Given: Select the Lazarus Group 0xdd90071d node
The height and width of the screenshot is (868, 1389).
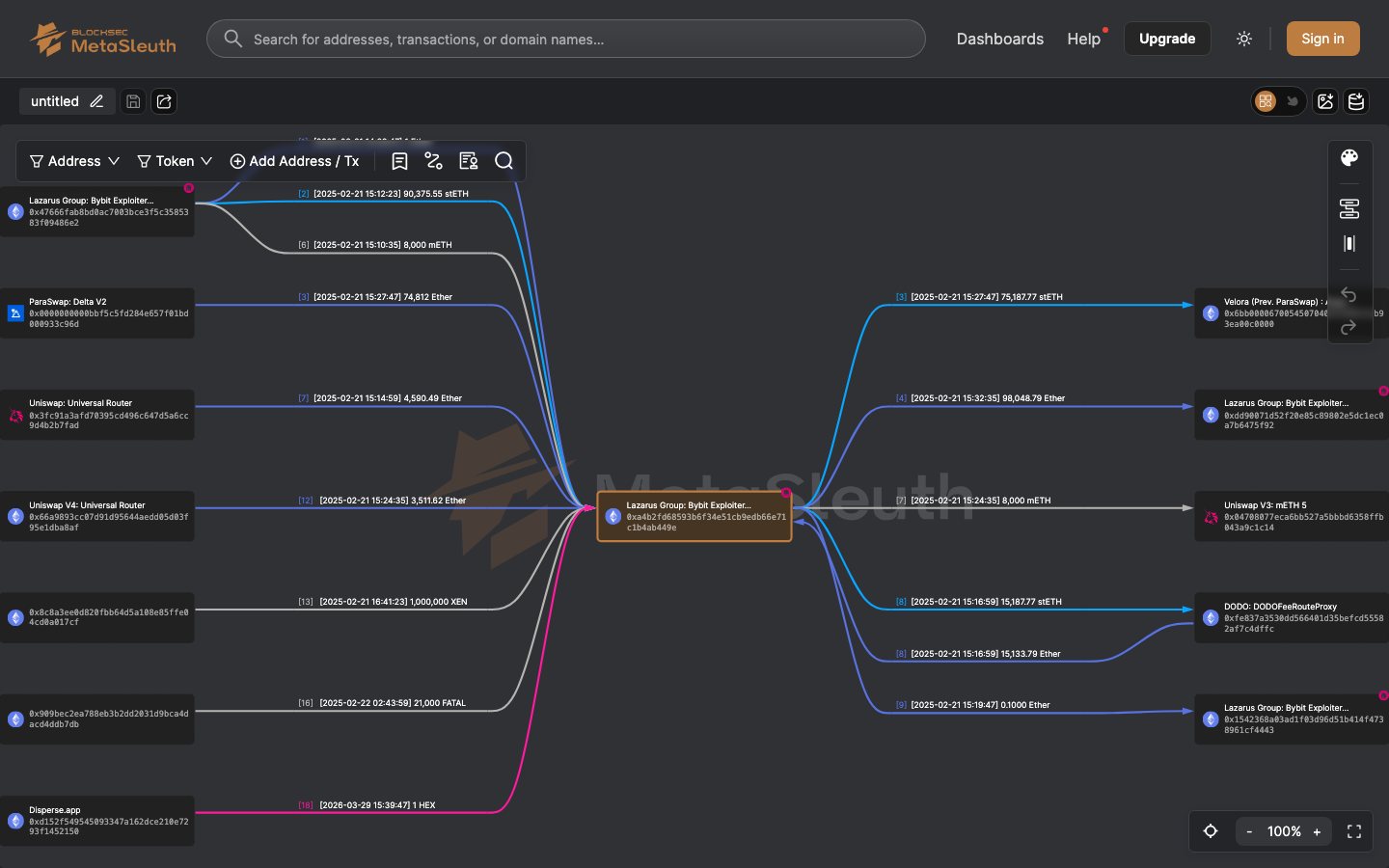Looking at the screenshot, I should tap(1292, 415).
